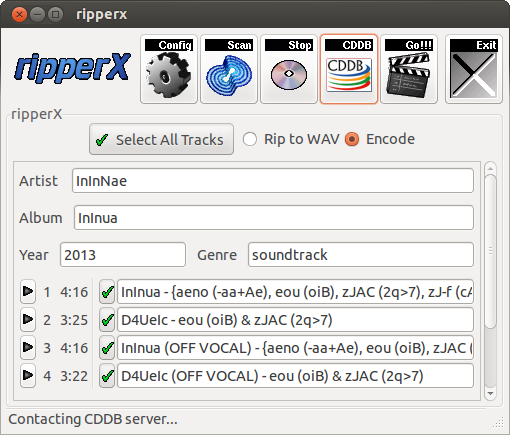Click Select All Tracks button
510x435 pixels.
(161, 139)
